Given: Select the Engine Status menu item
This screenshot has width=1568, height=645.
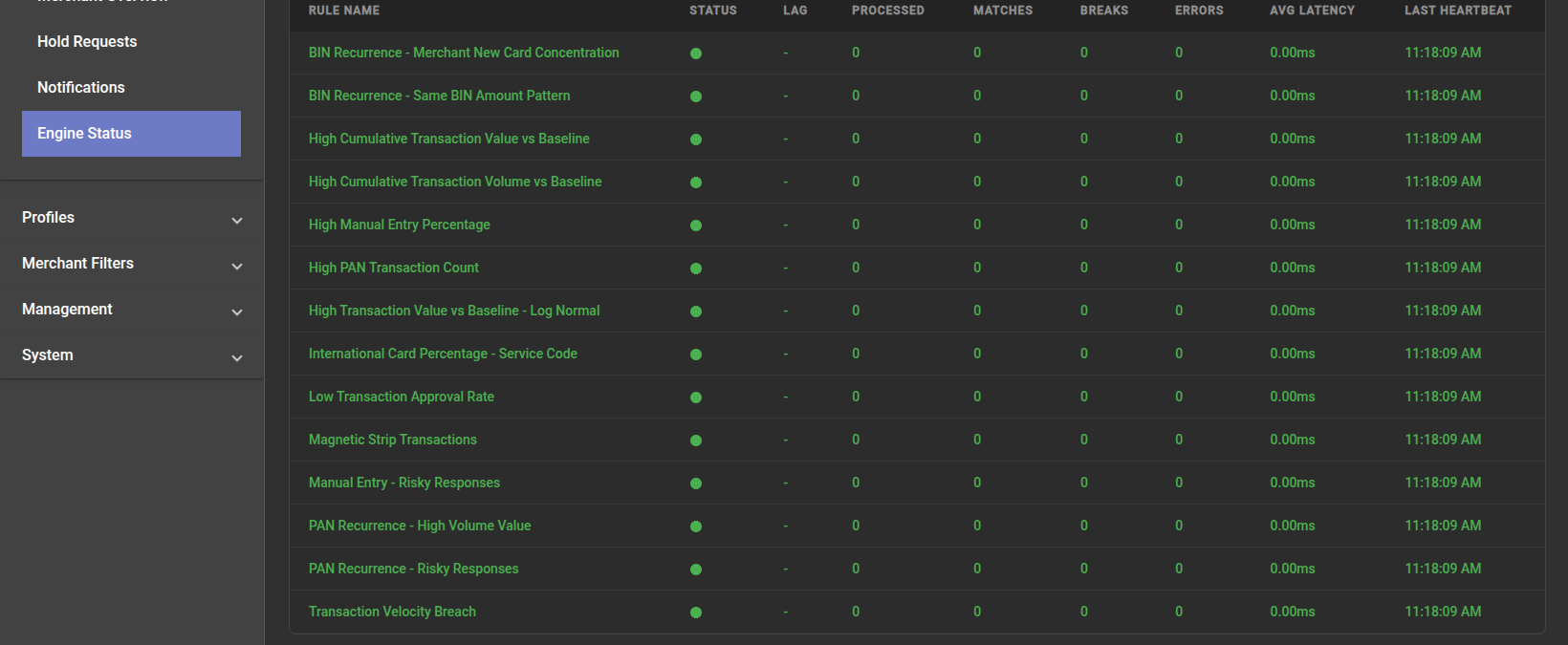Looking at the screenshot, I should (x=131, y=134).
